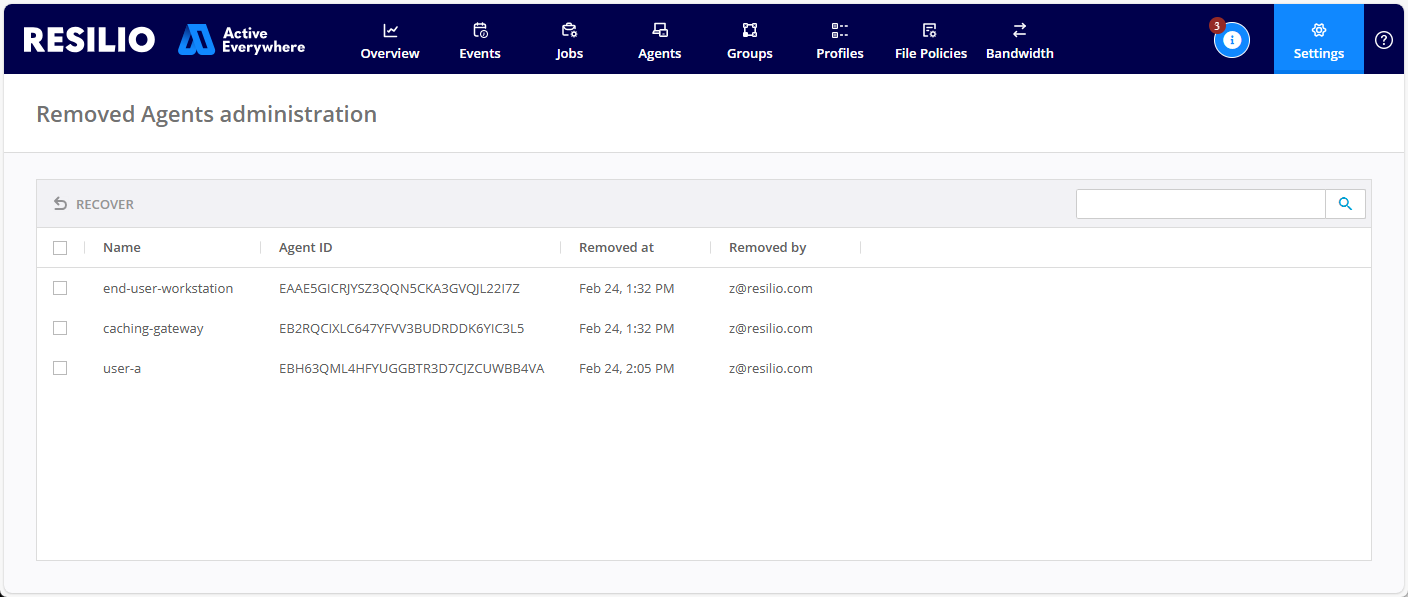This screenshot has height=597, width=1408.
Task: Open the Bandwidth settings page
Action: point(1019,41)
